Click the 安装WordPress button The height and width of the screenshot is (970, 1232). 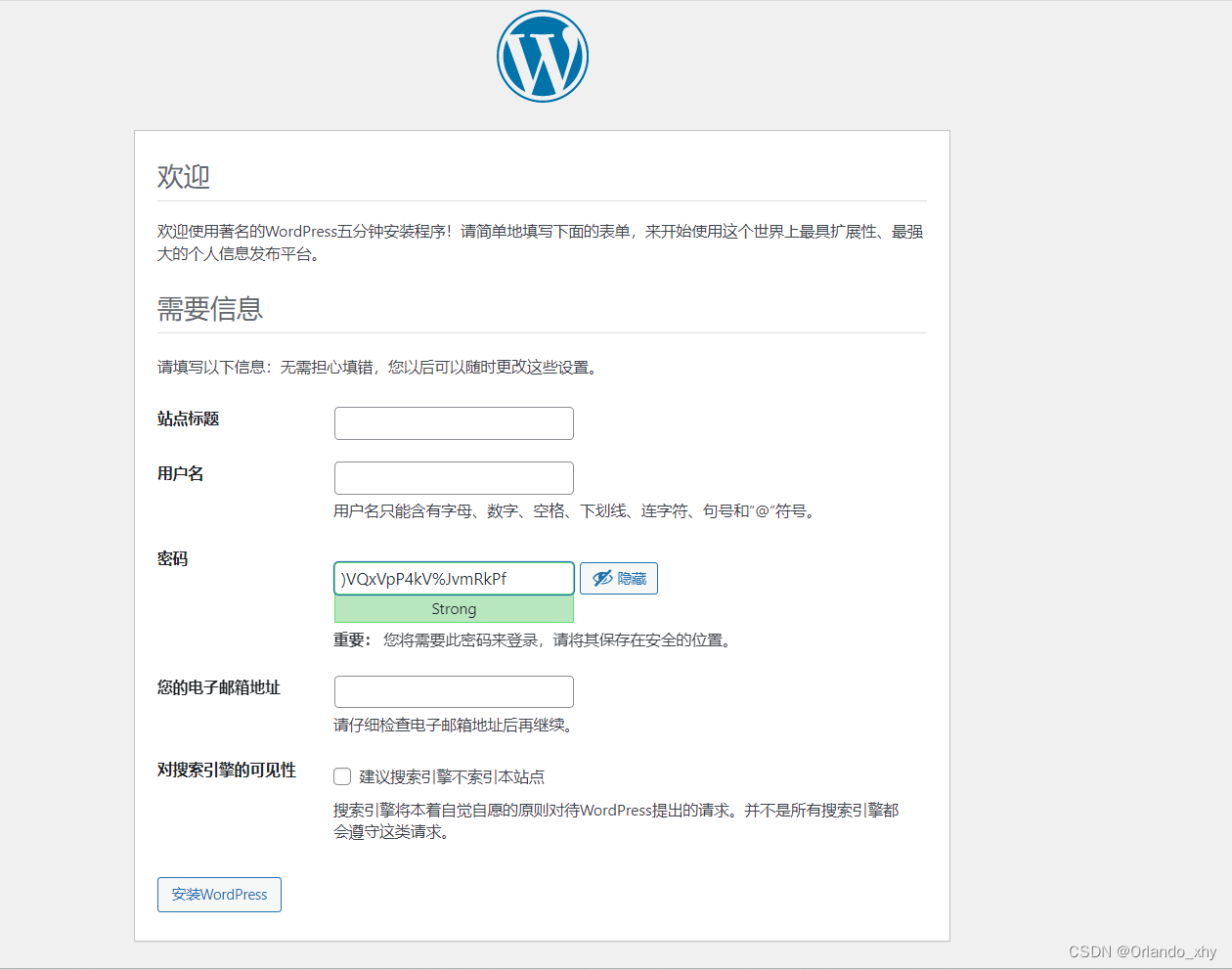click(x=219, y=895)
